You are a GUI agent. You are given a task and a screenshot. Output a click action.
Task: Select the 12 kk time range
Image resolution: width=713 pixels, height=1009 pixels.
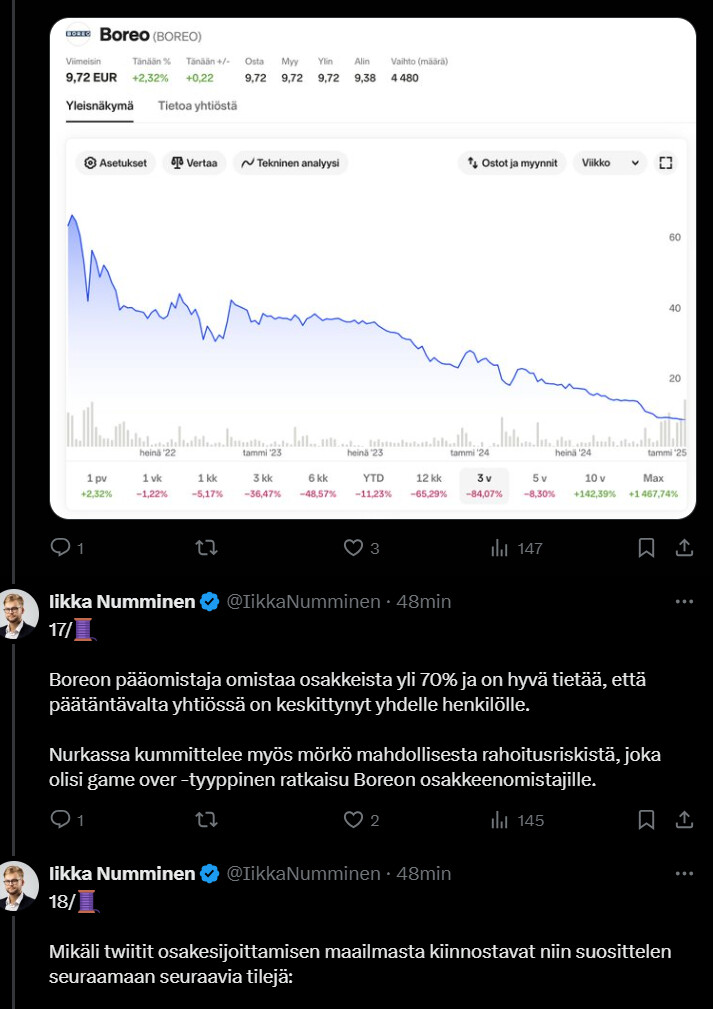coord(429,485)
